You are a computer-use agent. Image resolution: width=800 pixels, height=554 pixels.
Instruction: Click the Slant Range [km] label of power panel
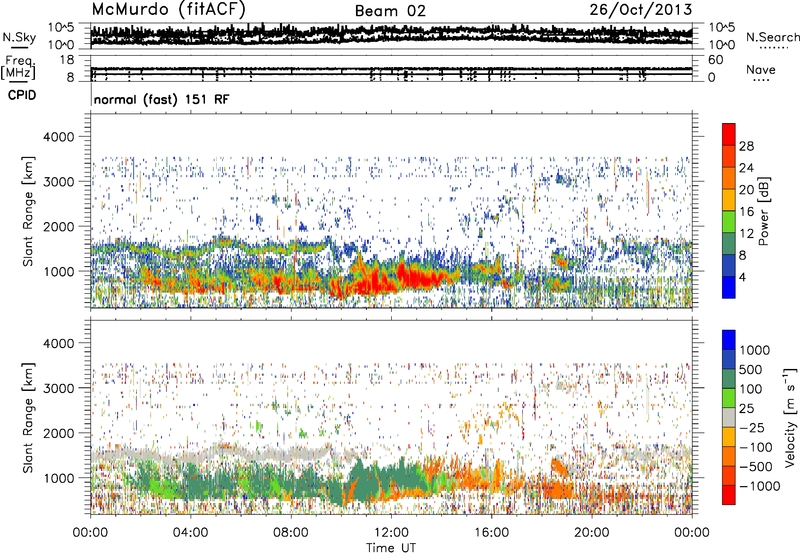[28, 211]
